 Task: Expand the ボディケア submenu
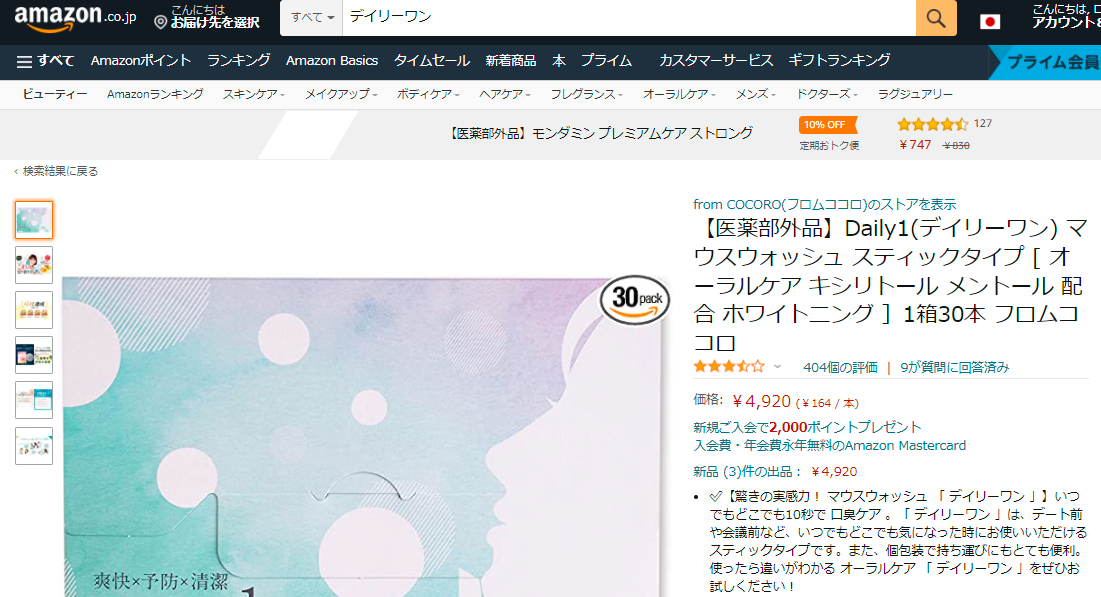pos(428,94)
